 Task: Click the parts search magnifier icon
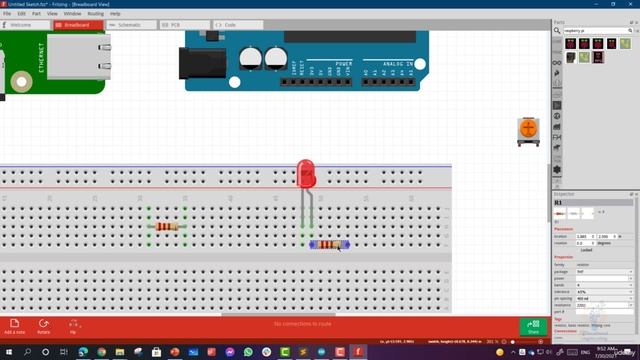click(557, 31)
